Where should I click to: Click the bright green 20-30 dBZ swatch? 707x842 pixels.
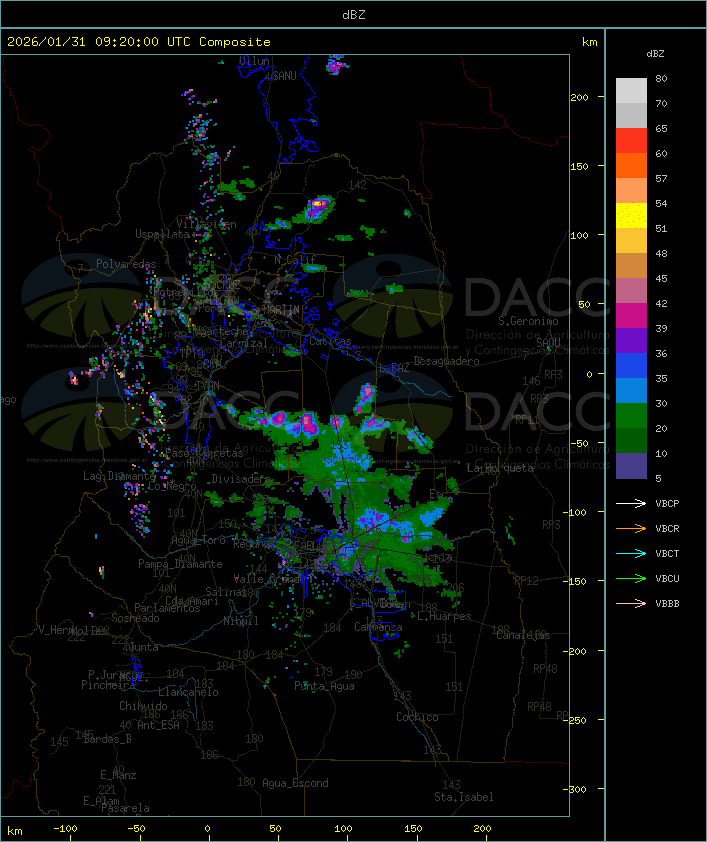[x=631, y=415]
